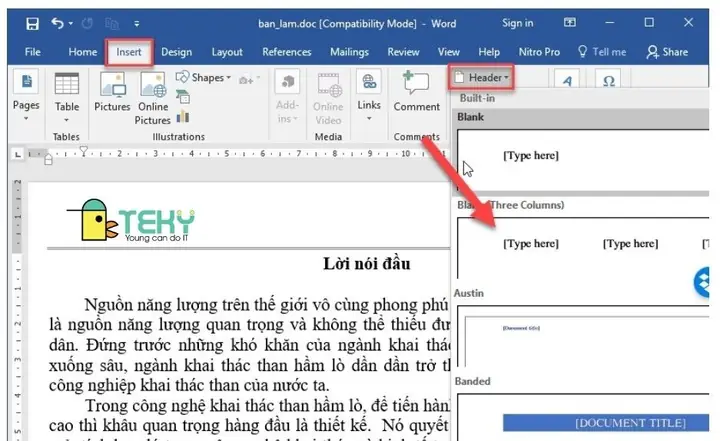The width and height of the screenshot is (720, 441).
Task: Open the Links dropdown
Action: [369, 96]
